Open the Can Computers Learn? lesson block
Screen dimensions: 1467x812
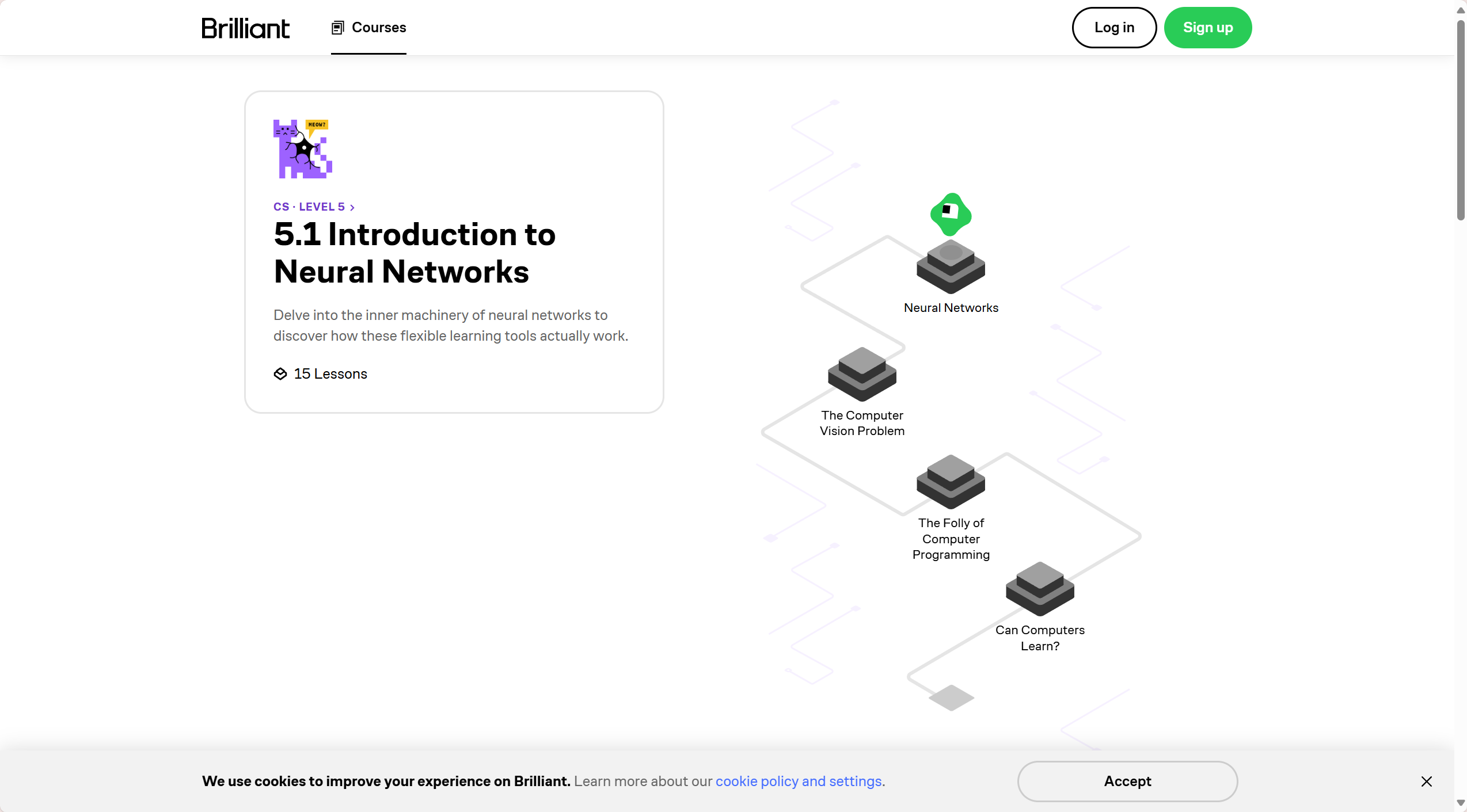(x=1040, y=589)
